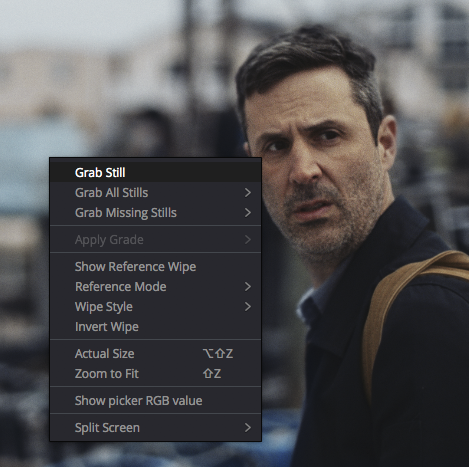Select the Wipe Style menu entry
Screen dimensions: 469x467
155,307
